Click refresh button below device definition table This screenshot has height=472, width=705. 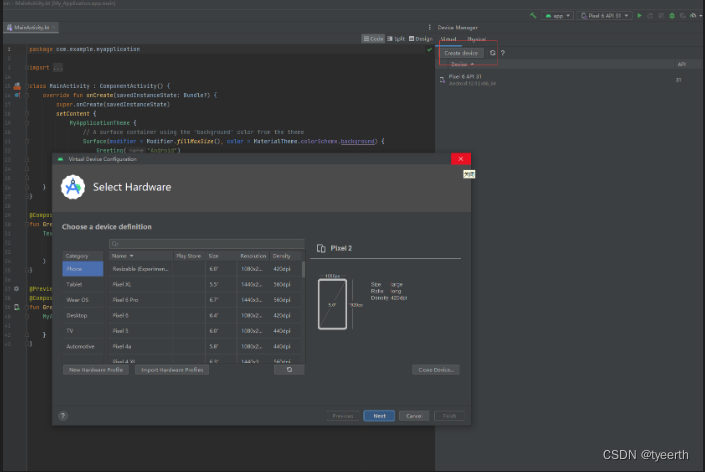point(289,370)
